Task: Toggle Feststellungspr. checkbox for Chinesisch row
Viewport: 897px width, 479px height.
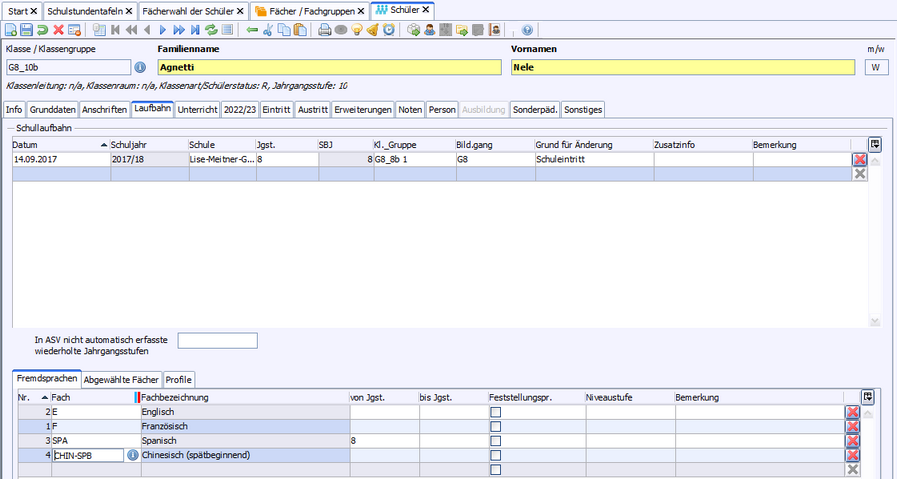Action: click(x=495, y=455)
